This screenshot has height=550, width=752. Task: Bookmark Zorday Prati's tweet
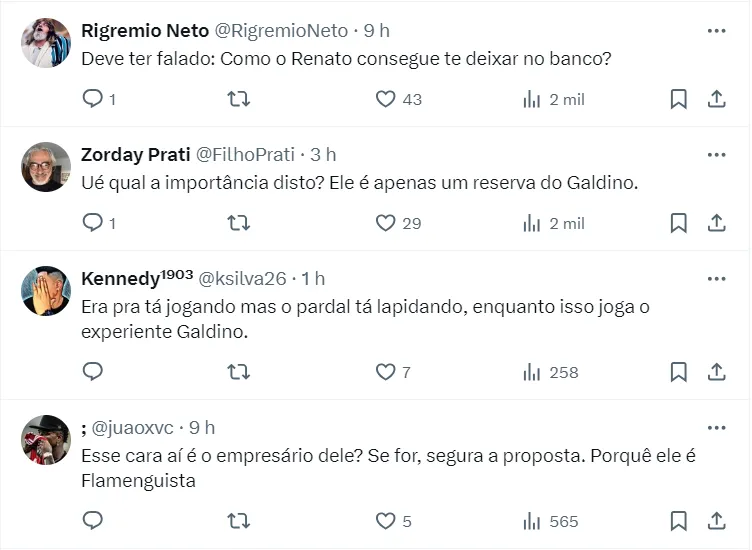tap(678, 223)
